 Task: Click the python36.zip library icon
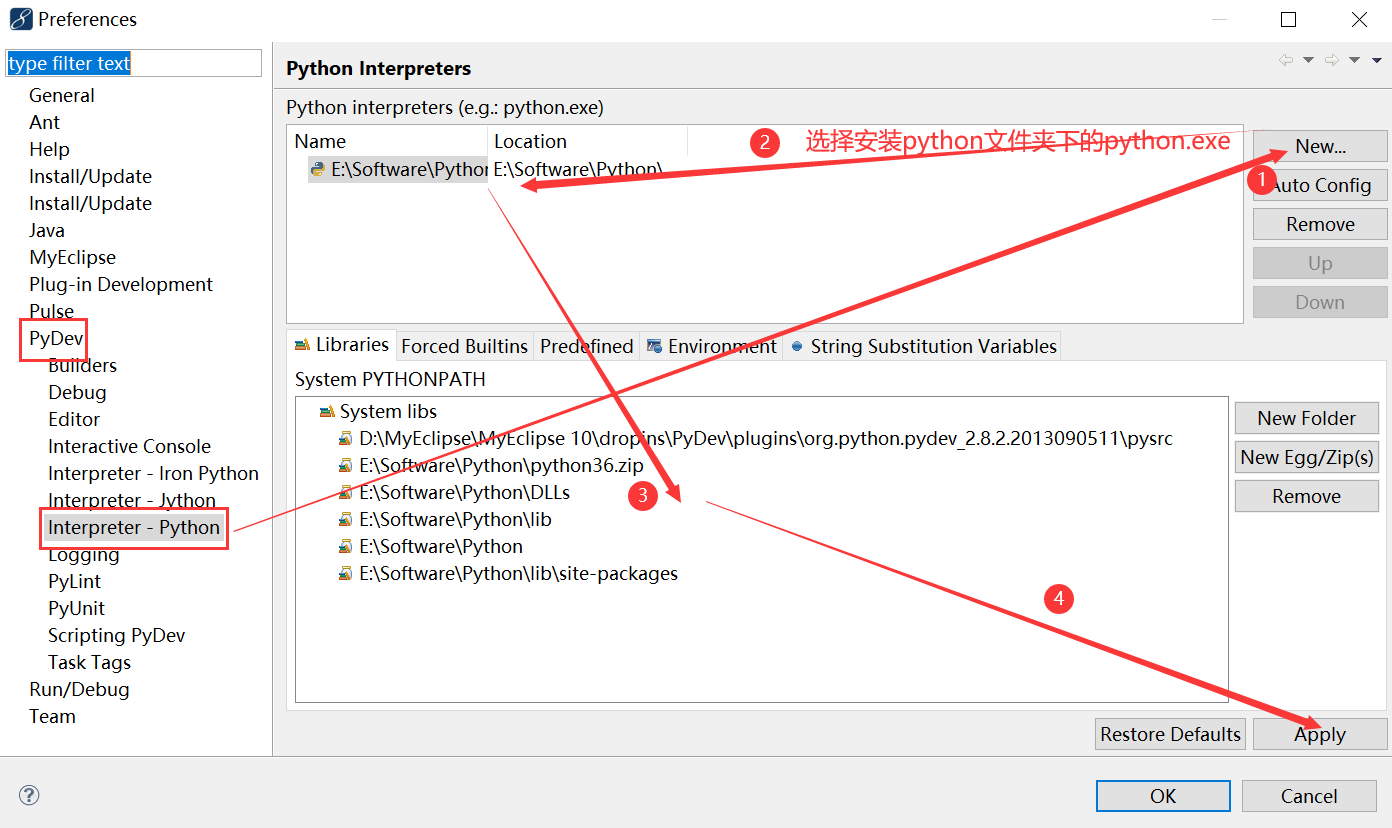345,465
